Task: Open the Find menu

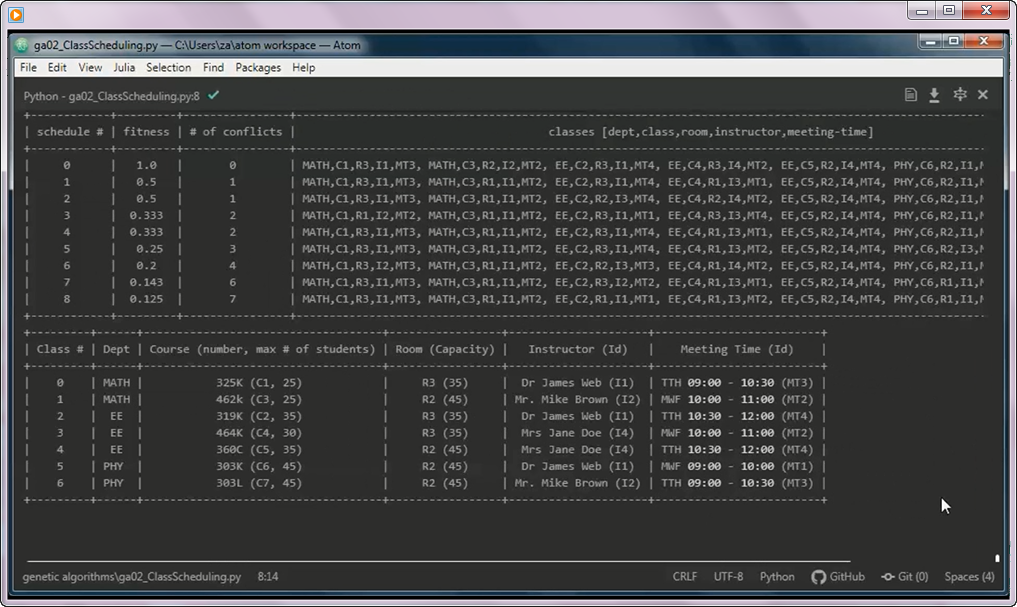Action: (213, 67)
